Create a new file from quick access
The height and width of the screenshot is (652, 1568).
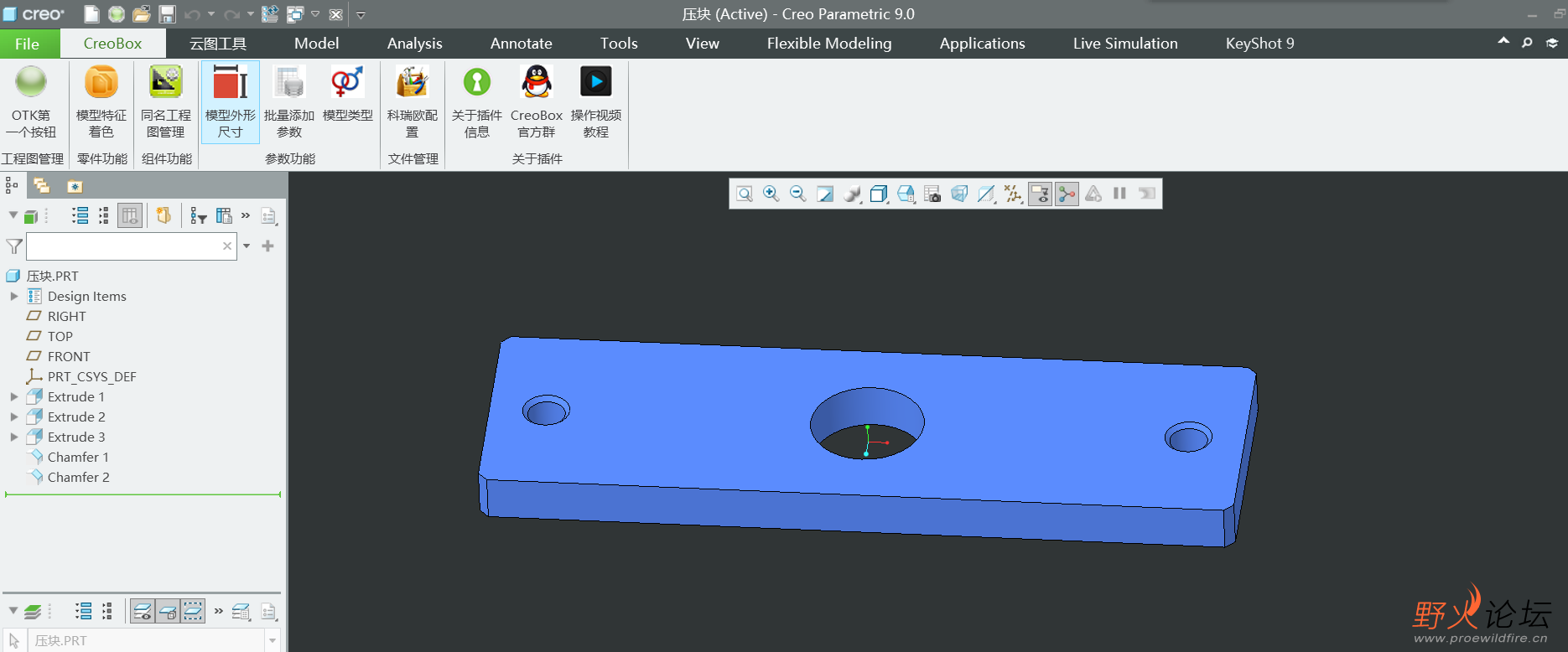(92, 14)
